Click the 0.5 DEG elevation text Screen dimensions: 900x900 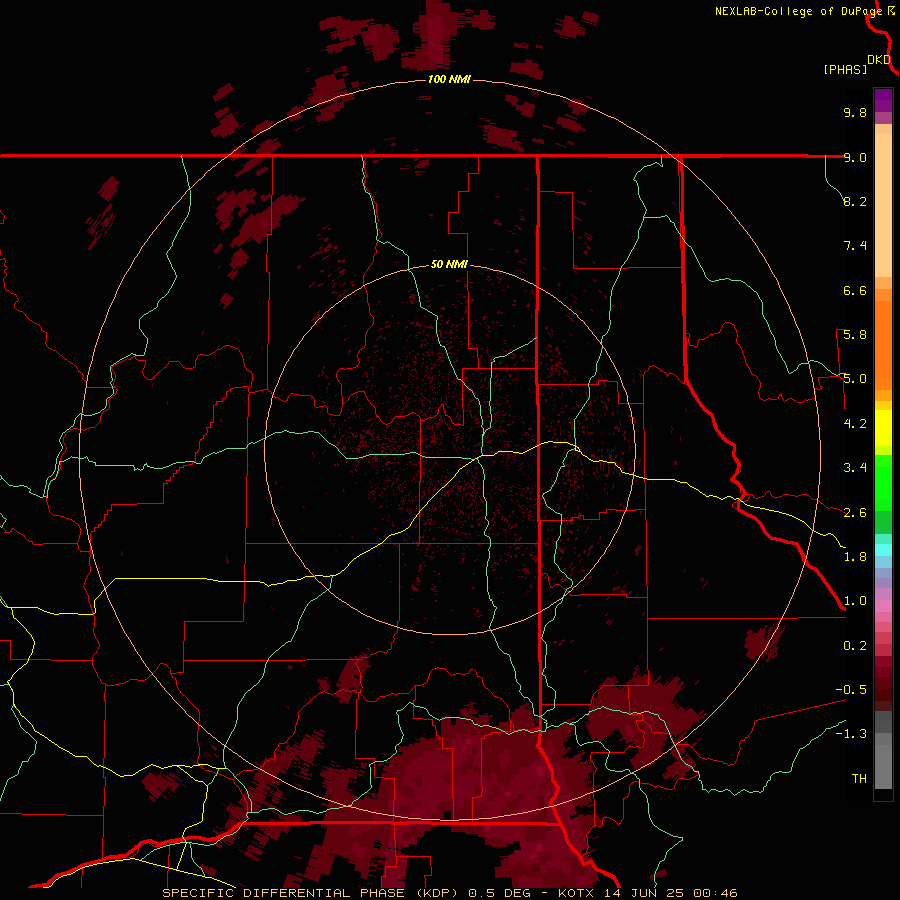click(500, 893)
